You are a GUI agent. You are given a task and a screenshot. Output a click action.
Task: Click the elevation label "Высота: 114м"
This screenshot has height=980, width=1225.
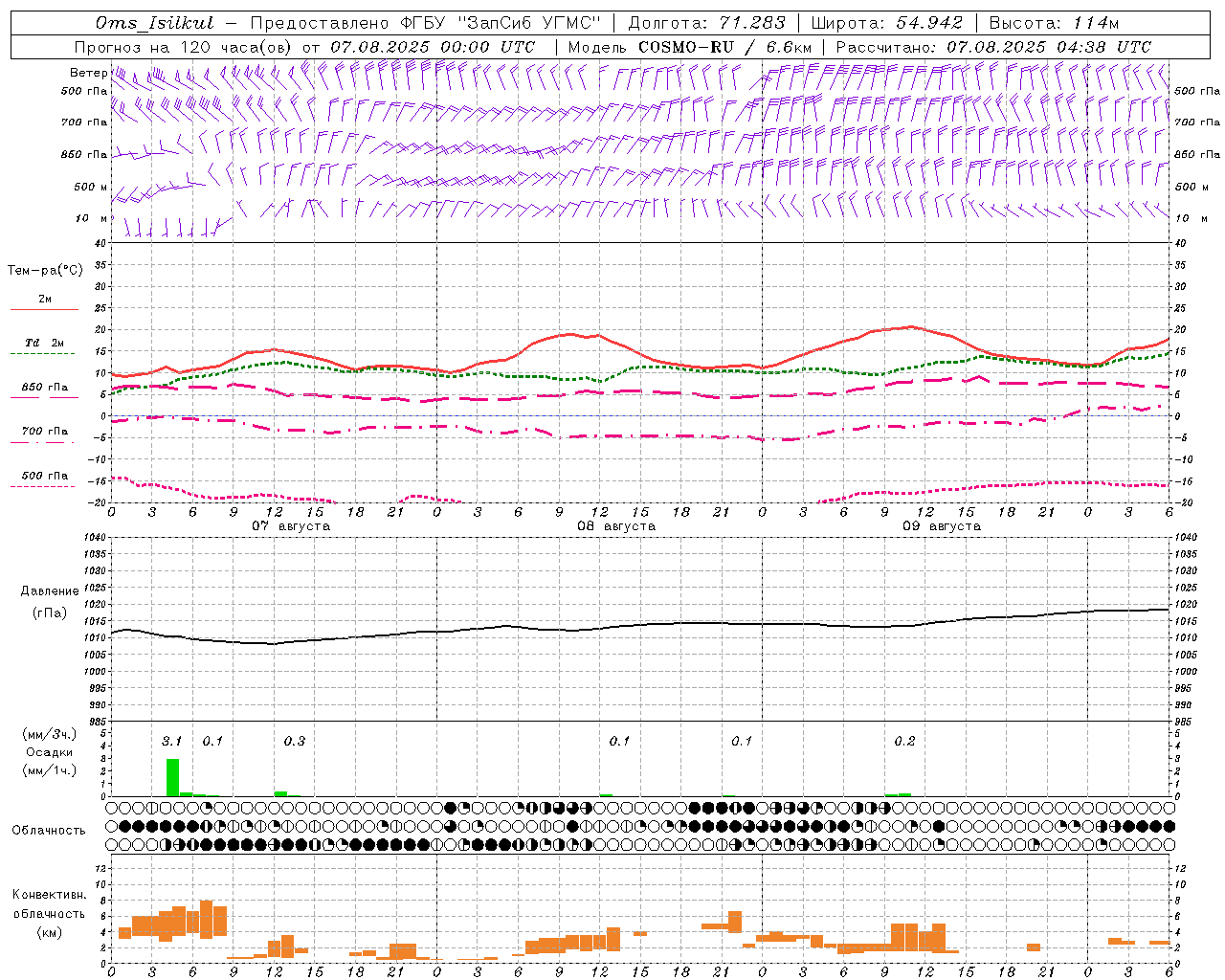tap(1054, 22)
